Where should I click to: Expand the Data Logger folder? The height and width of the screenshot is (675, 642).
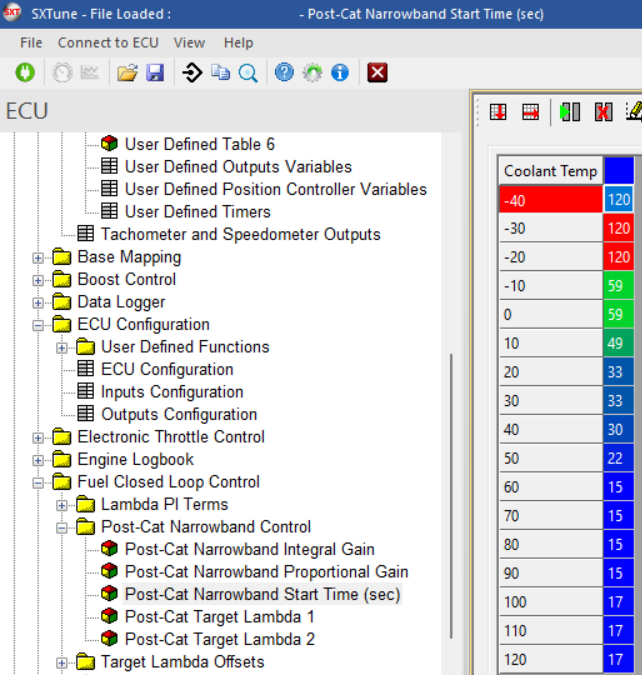38,303
